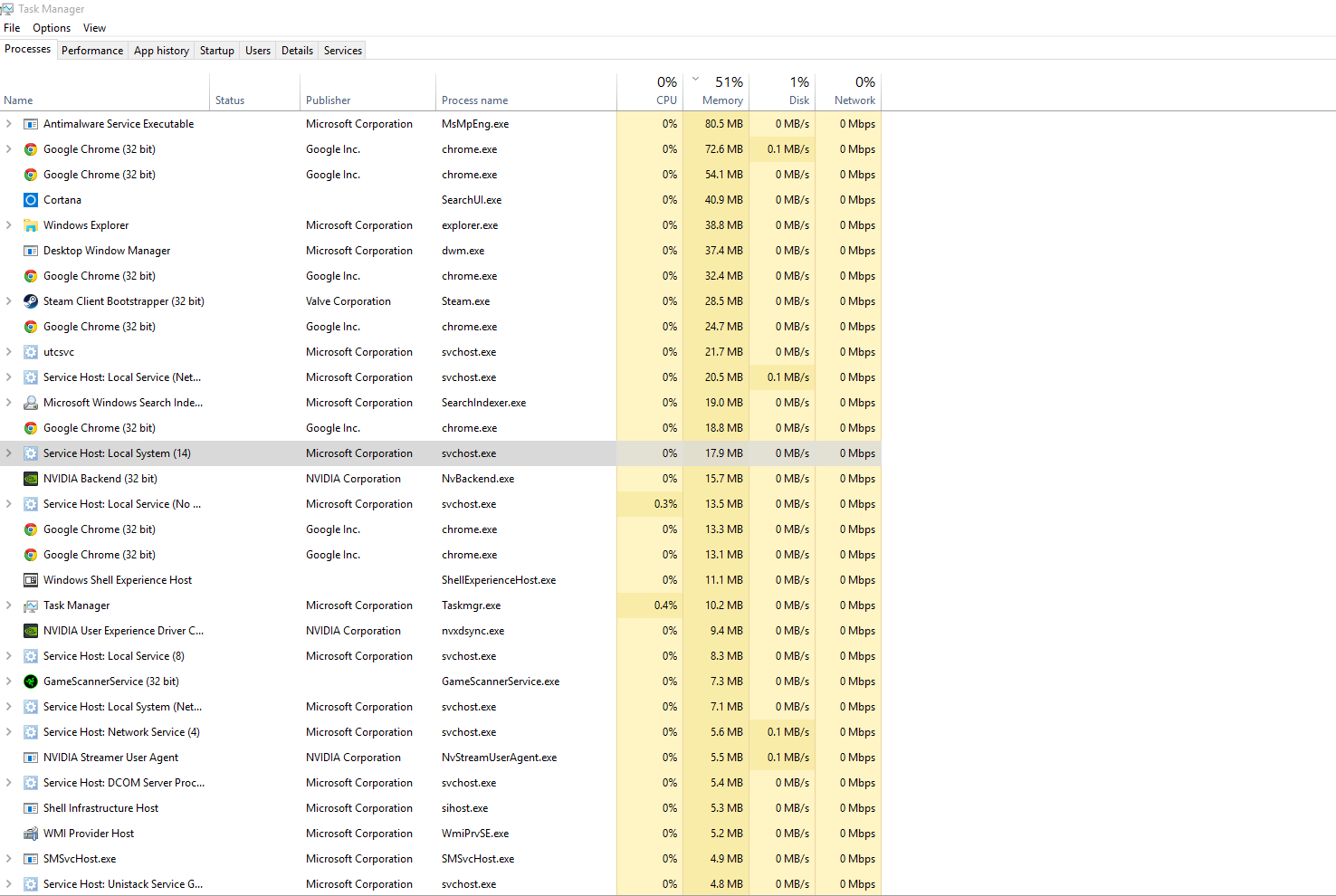This screenshot has width=1336, height=896.
Task: Expand the SMSvcHost.exe process group
Action: [x=9, y=859]
